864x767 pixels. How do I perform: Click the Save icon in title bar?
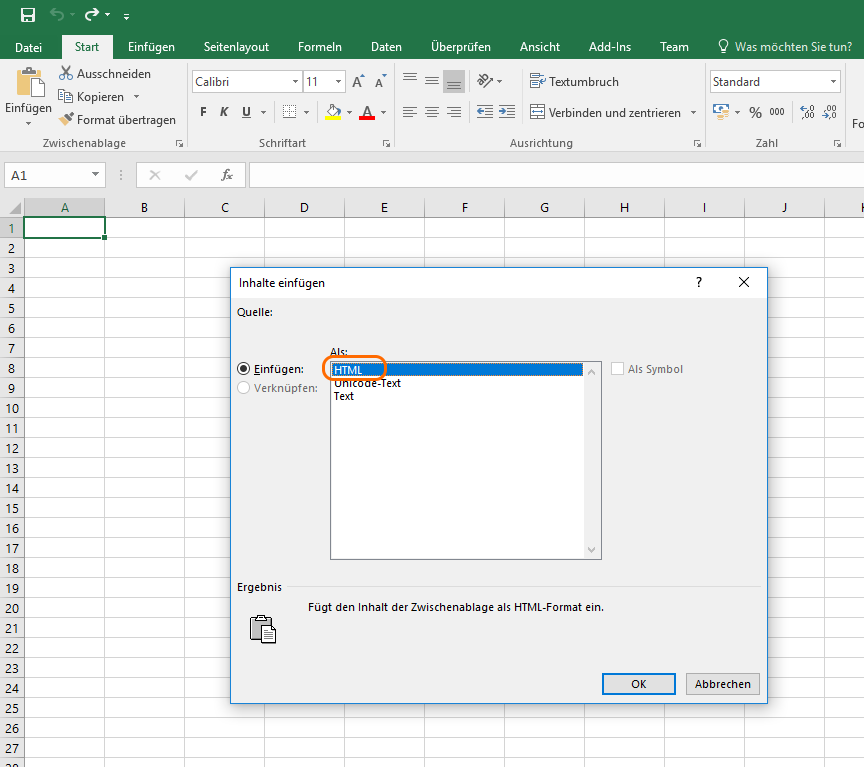point(28,15)
